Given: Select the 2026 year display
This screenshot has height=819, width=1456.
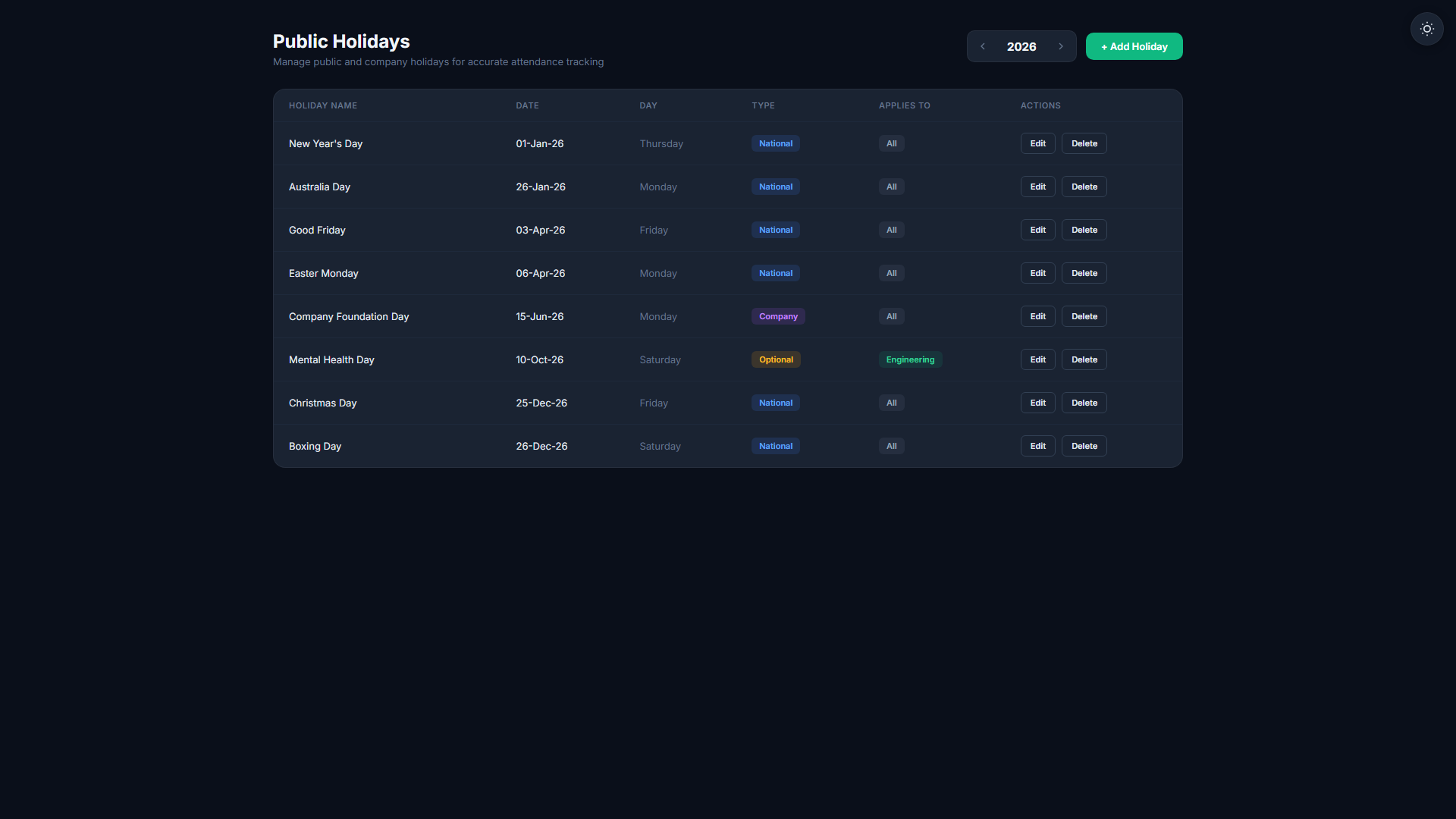Looking at the screenshot, I should 1021,46.
